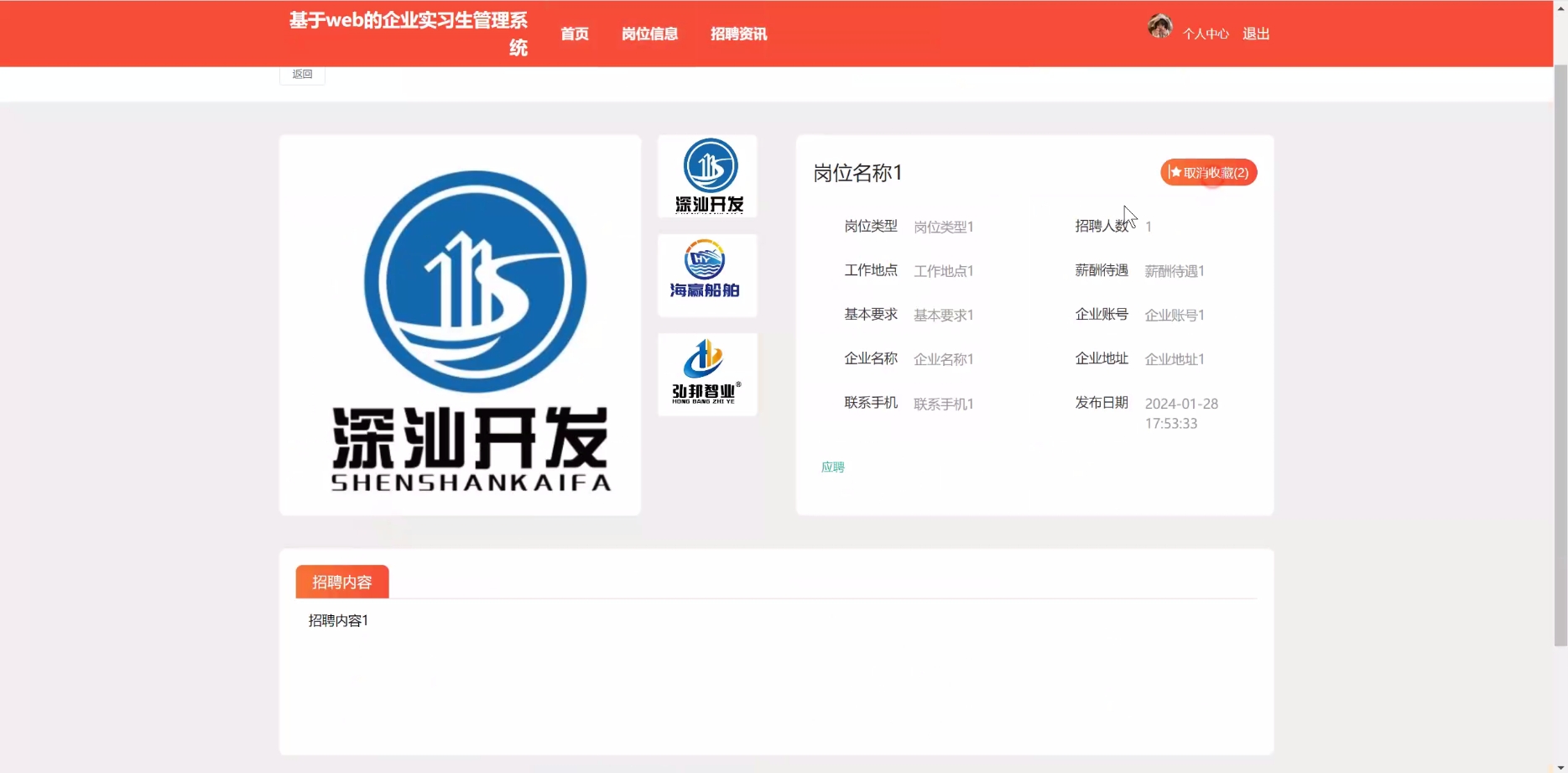Click the 招聘内容1 body text

pyautogui.click(x=338, y=620)
